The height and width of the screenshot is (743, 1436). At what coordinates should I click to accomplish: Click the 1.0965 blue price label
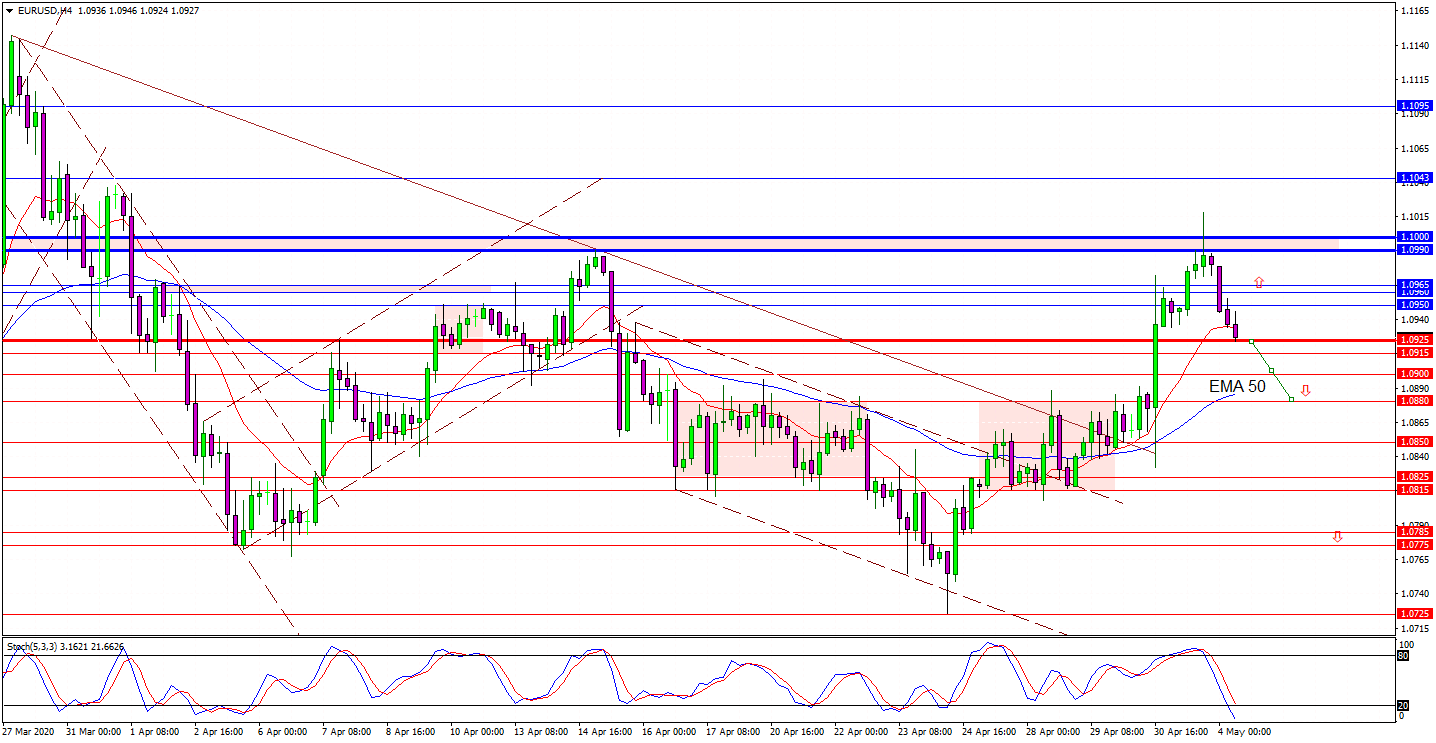coord(1414,284)
